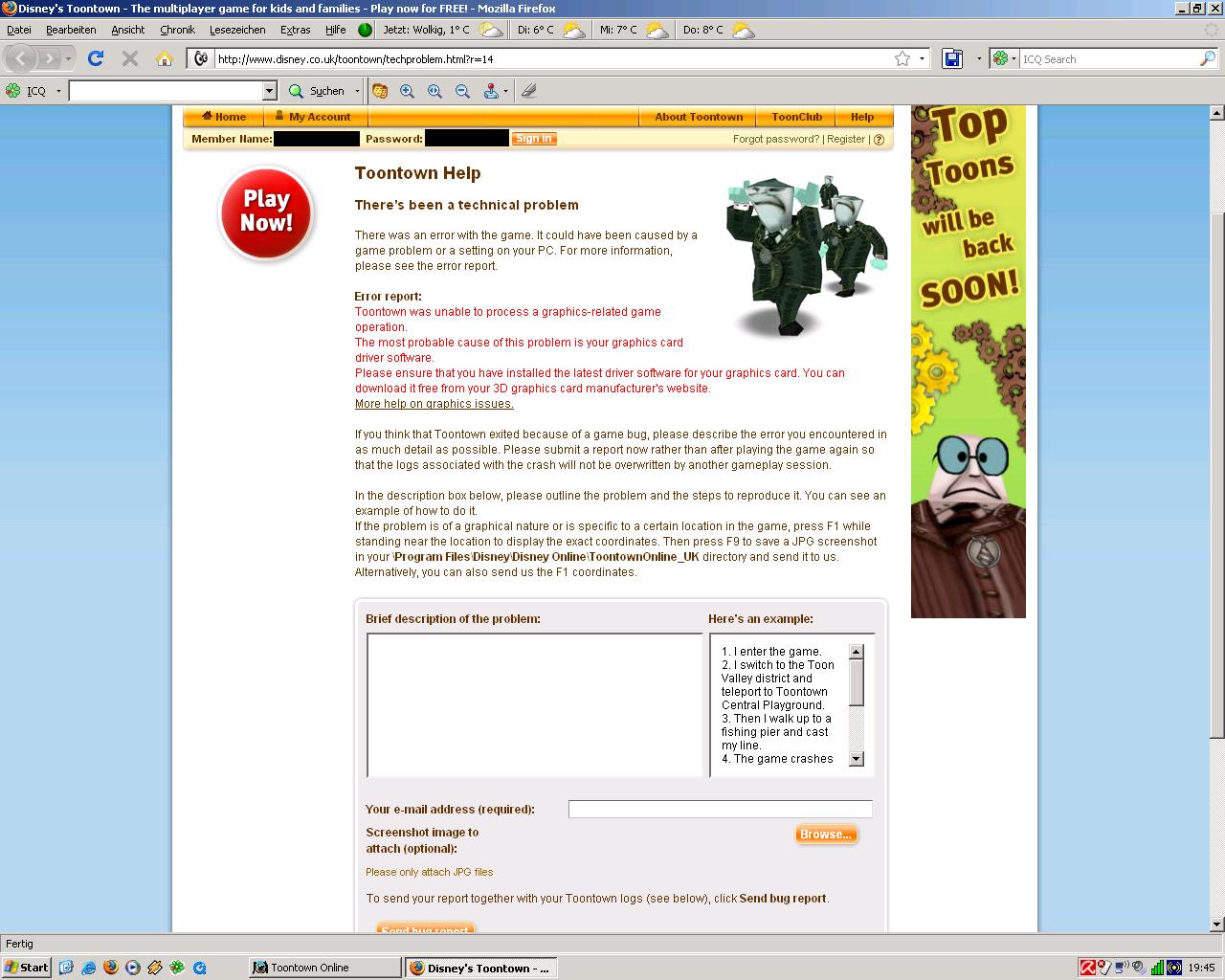Expand the Suchen options dropdown arrow
This screenshot has width=1225, height=980.
[x=357, y=91]
